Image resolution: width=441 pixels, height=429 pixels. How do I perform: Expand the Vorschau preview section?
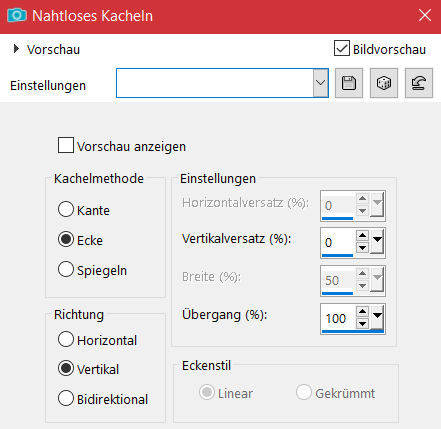click(x=16, y=49)
